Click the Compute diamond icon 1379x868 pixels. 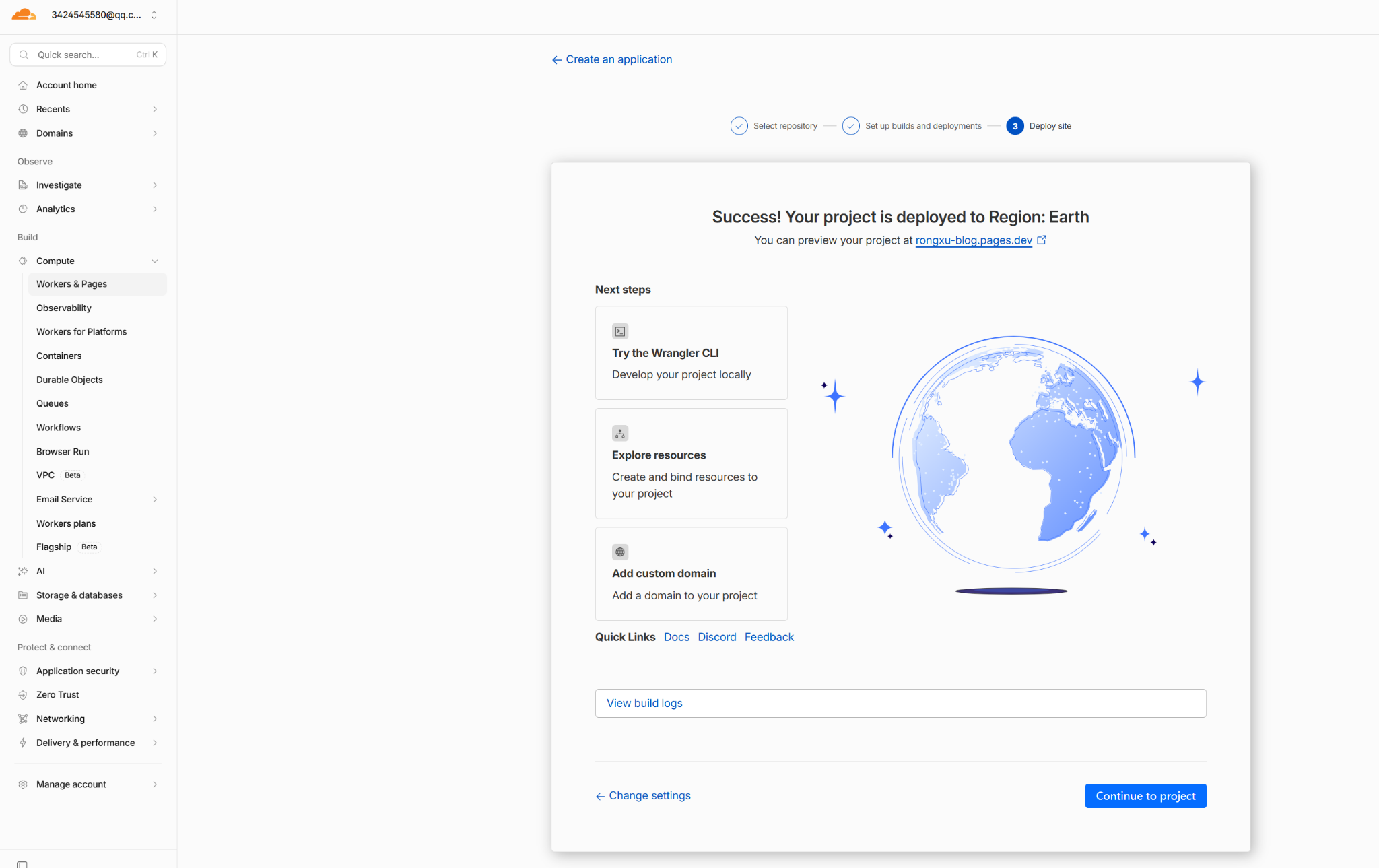pyautogui.click(x=23, y=261)
